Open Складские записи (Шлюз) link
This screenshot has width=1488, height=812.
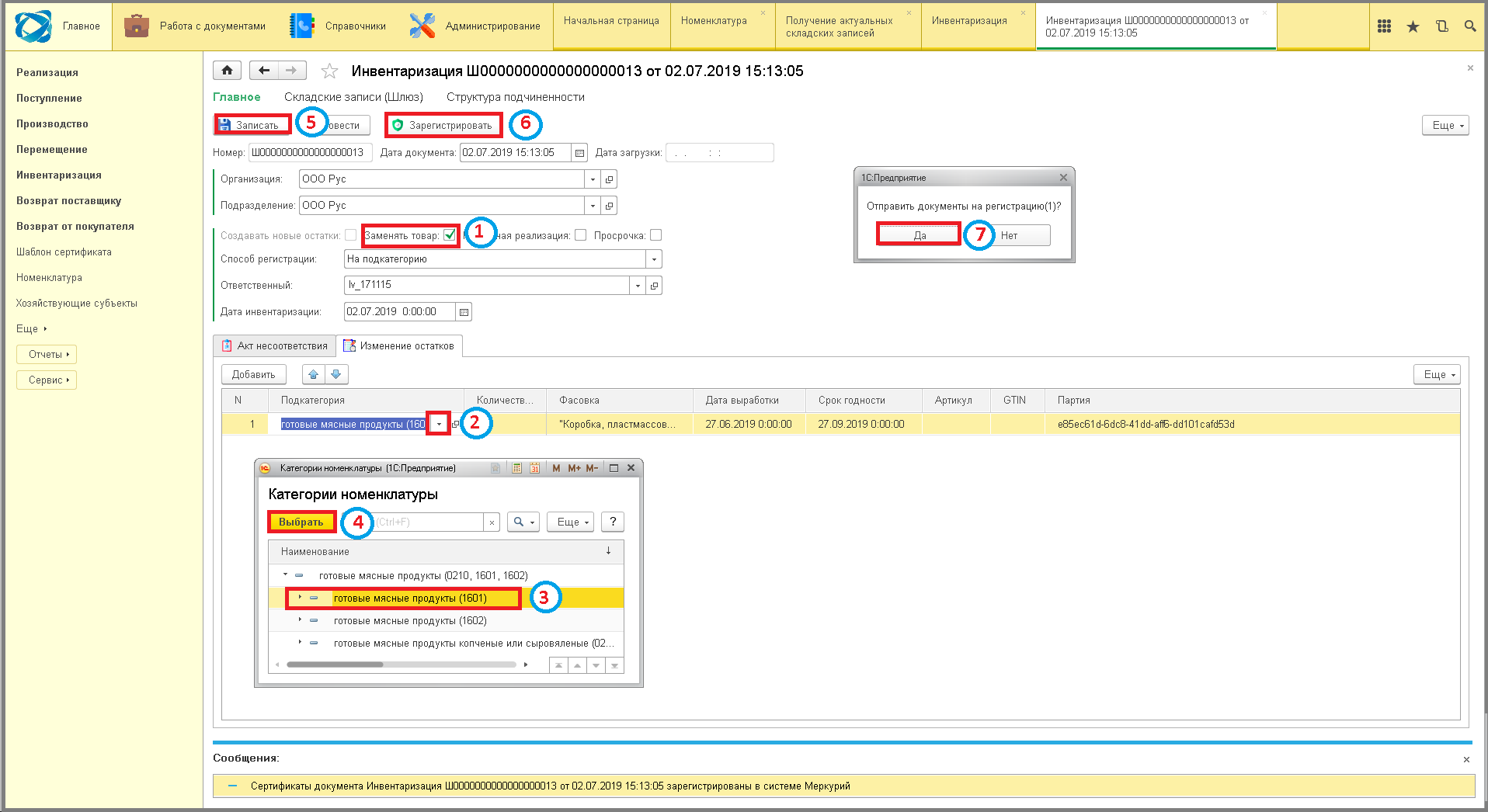tap(353, 97)
